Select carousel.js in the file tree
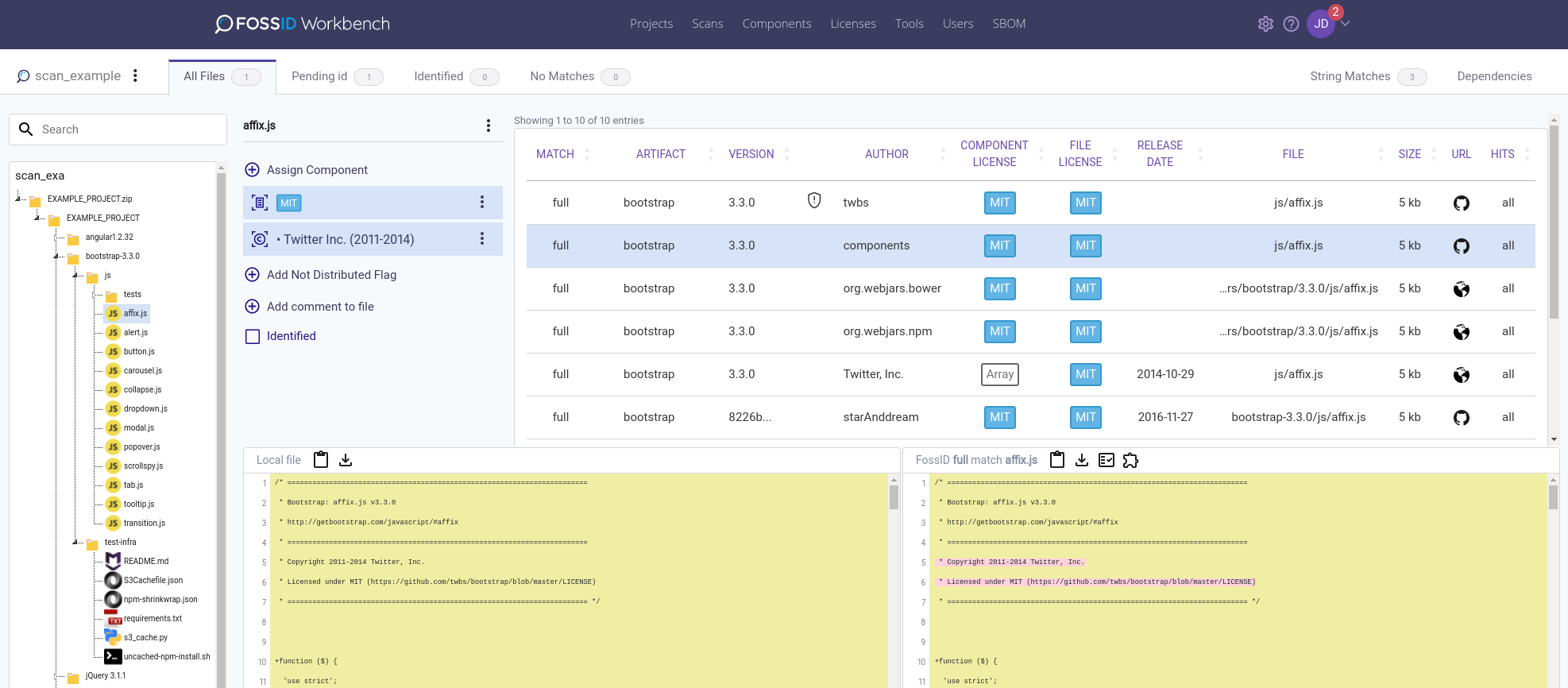This screenshot has height=688, width=1568. pyautogui.click(x=143, y=370)
